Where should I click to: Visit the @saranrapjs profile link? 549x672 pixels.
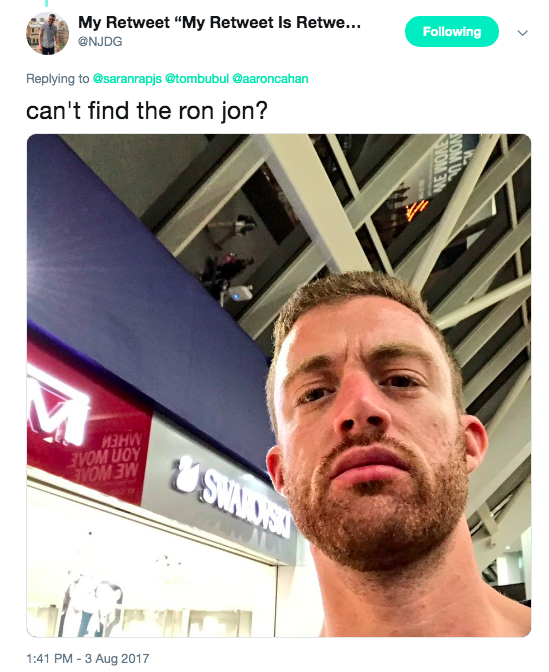(x=127, y=79)
